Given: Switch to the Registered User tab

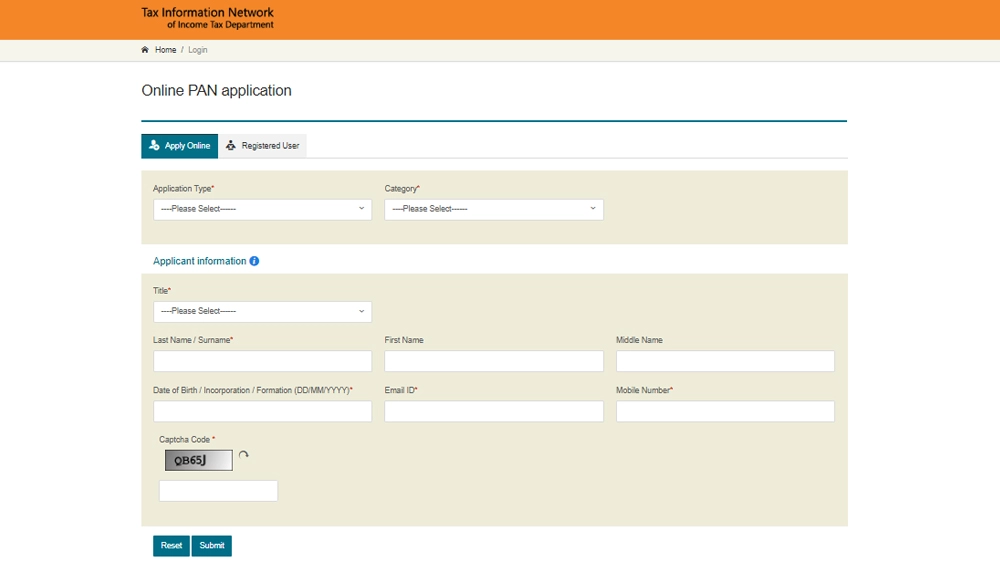Looking at the screenshot, I should click(x=262, y=146).
